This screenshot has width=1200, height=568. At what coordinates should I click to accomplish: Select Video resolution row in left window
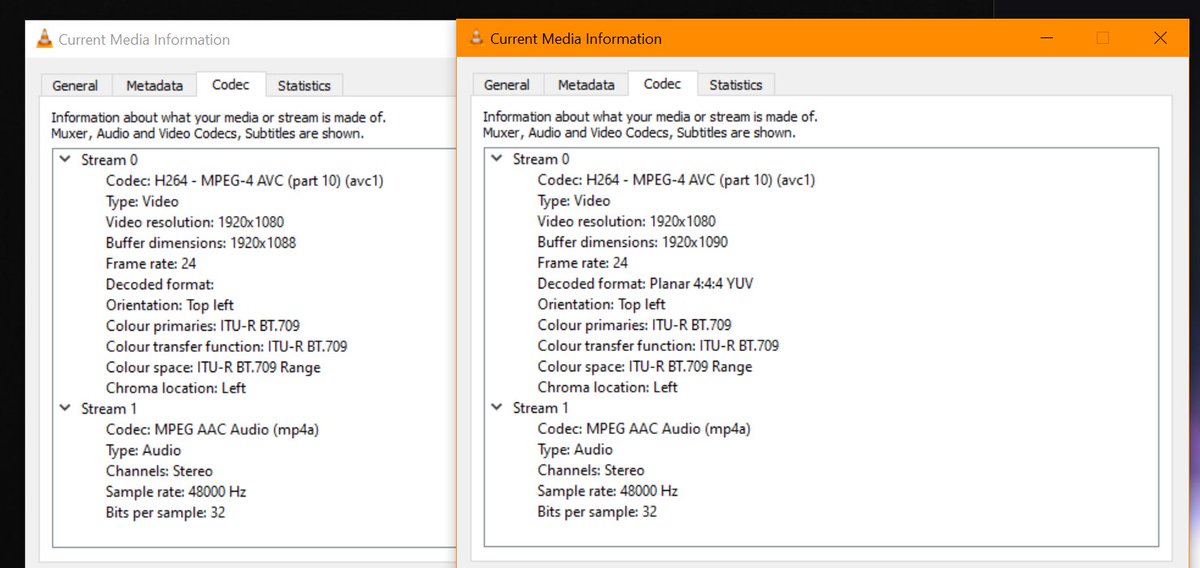point(195,222)
